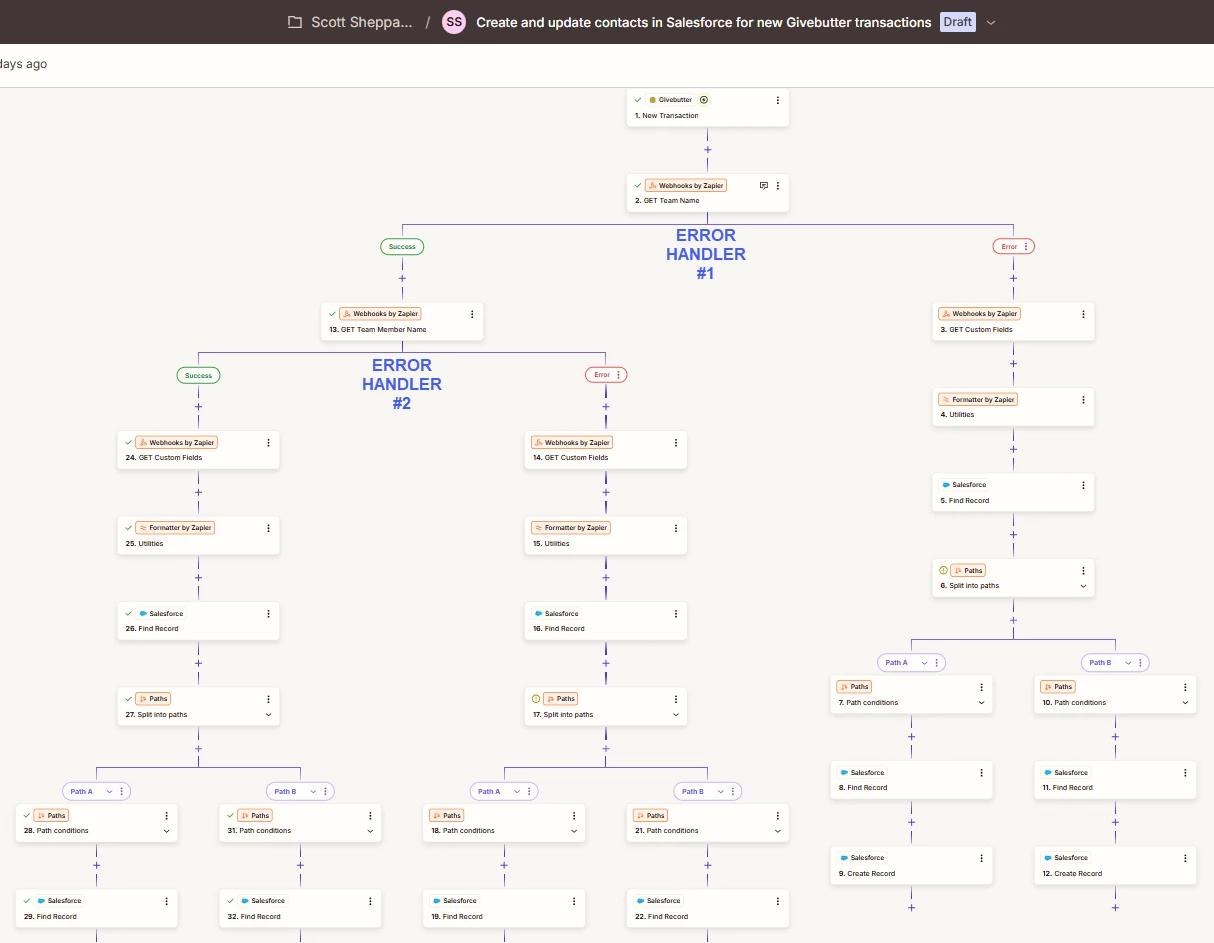Click the Givebutter trigger status icon on step 1

pos(704,100)
